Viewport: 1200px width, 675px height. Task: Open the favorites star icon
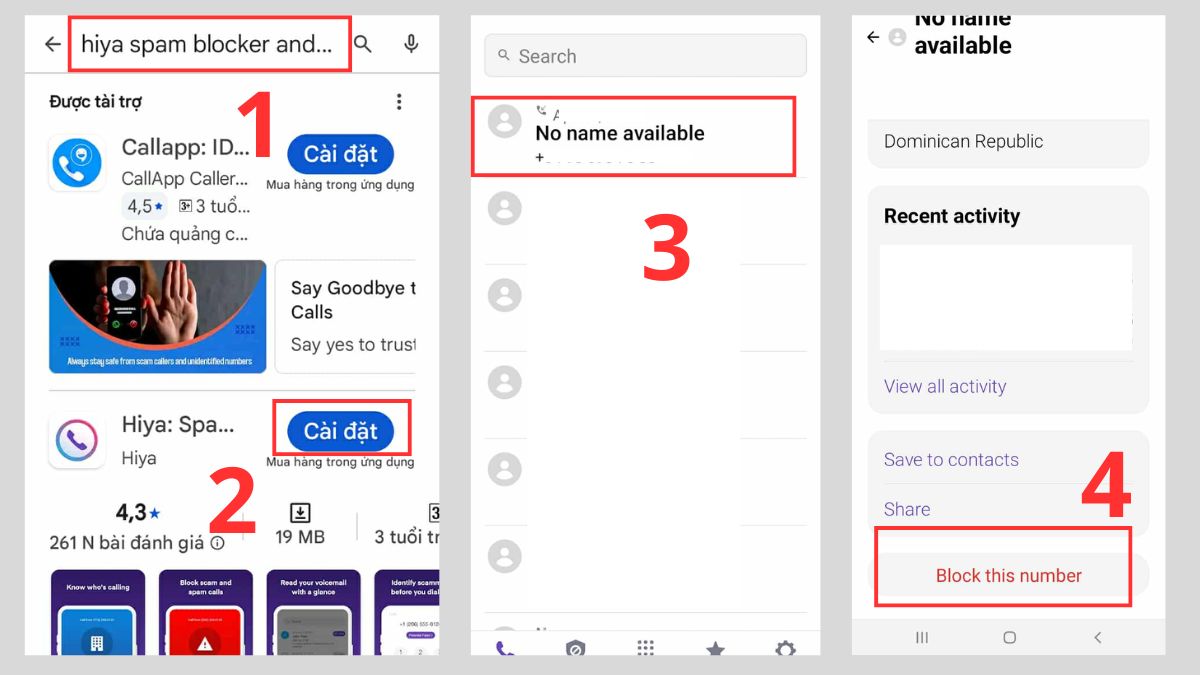pos(715,649)
